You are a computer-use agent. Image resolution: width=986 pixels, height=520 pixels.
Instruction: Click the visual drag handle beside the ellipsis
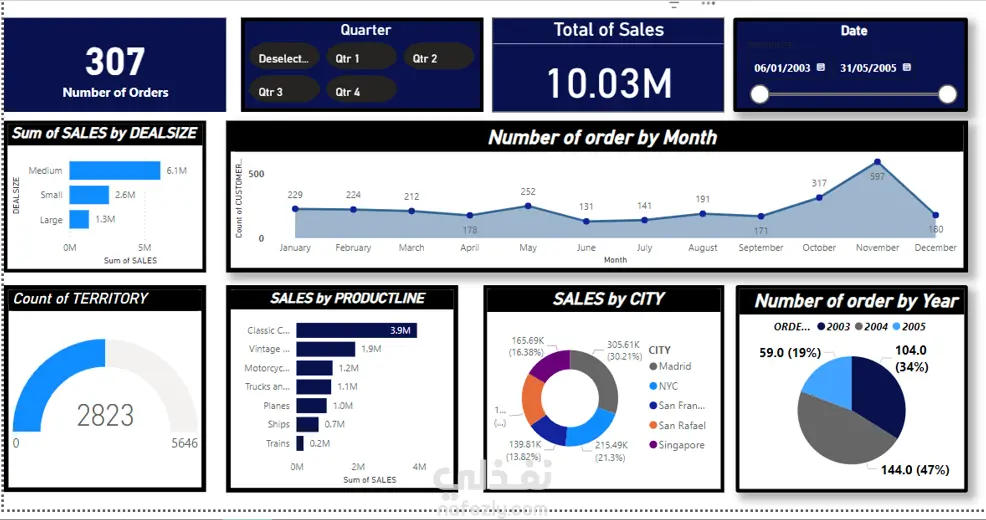coord(674,4)
